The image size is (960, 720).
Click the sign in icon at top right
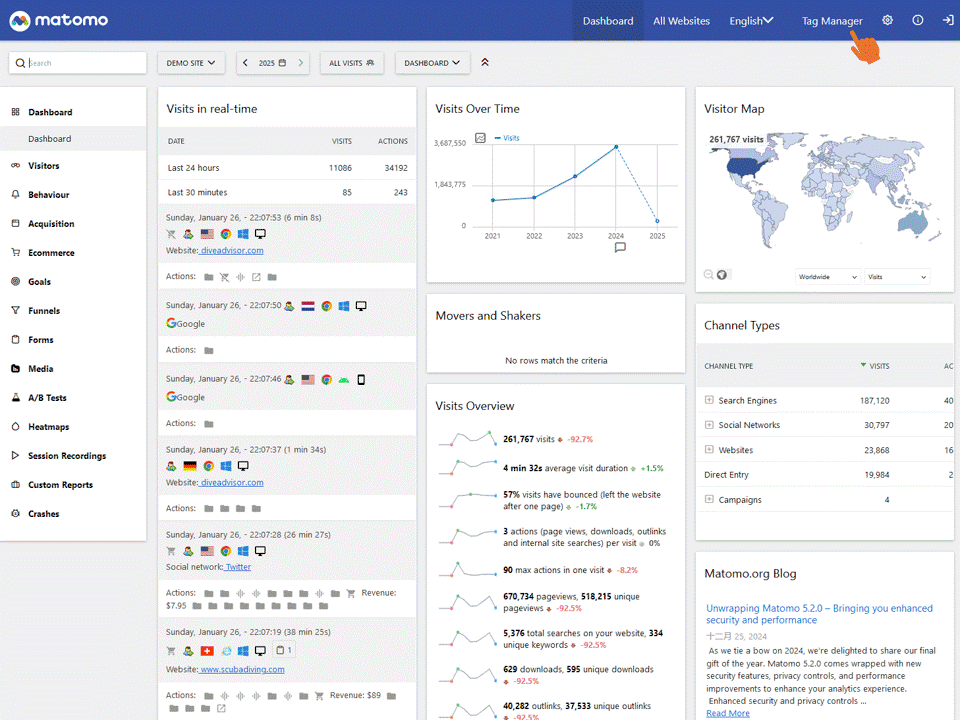click(x=947, y=21)
